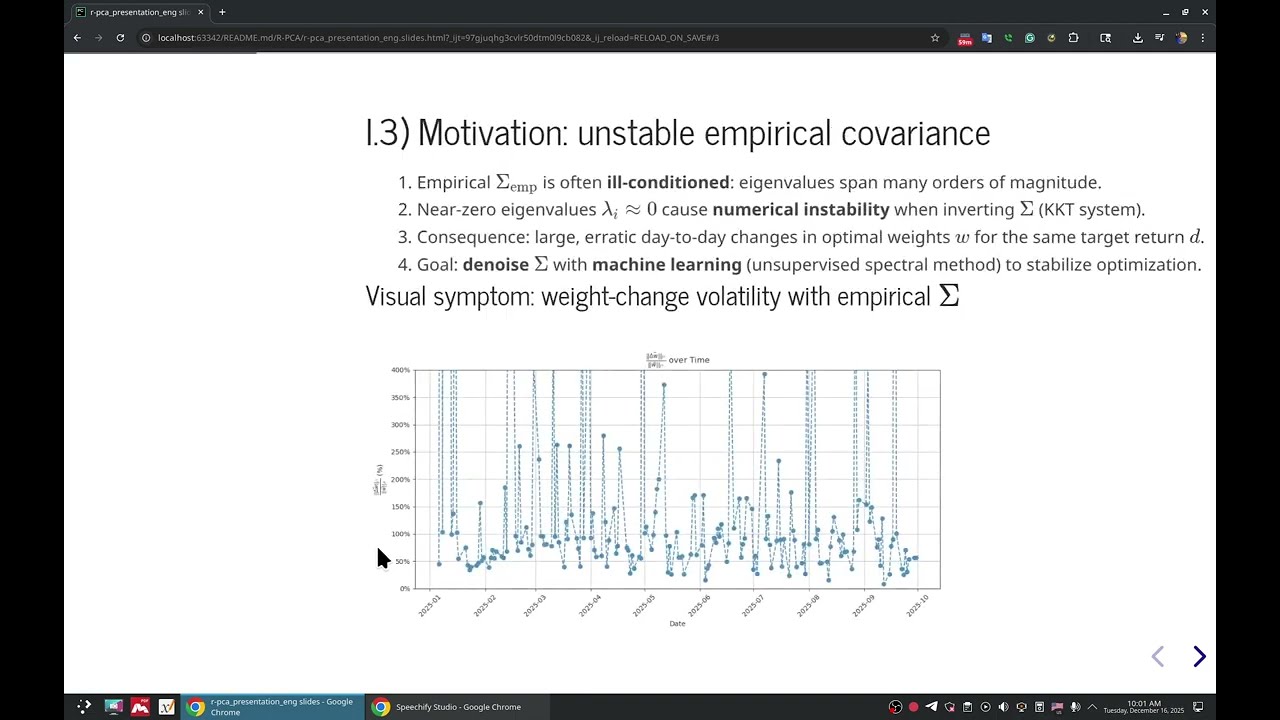Open the green phone extension

click(x=1008, y=38)
